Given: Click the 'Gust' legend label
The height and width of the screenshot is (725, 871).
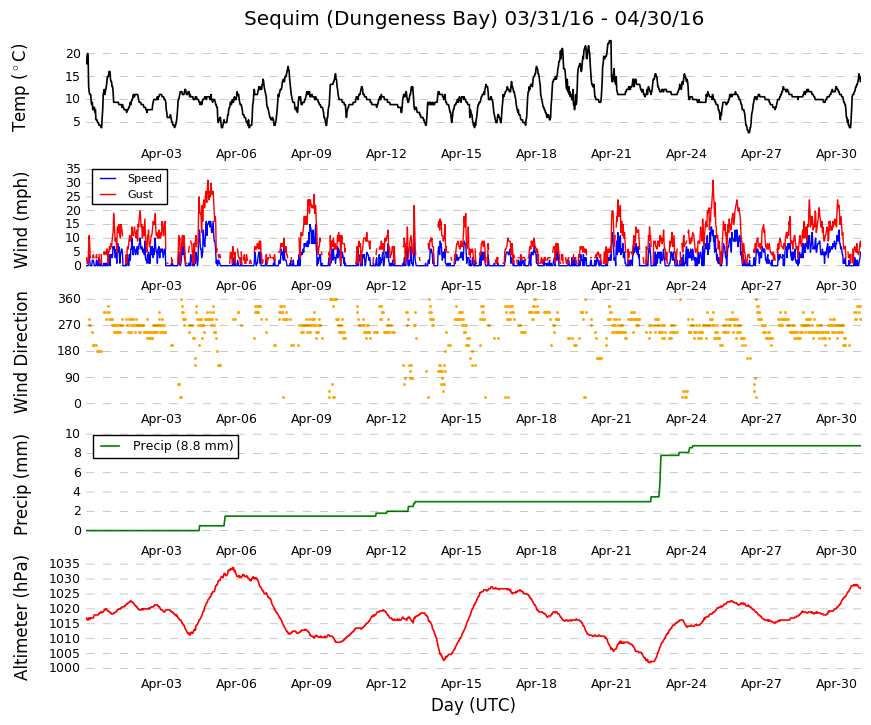Looking at the screenshot, I should click(x=140, y=194).
